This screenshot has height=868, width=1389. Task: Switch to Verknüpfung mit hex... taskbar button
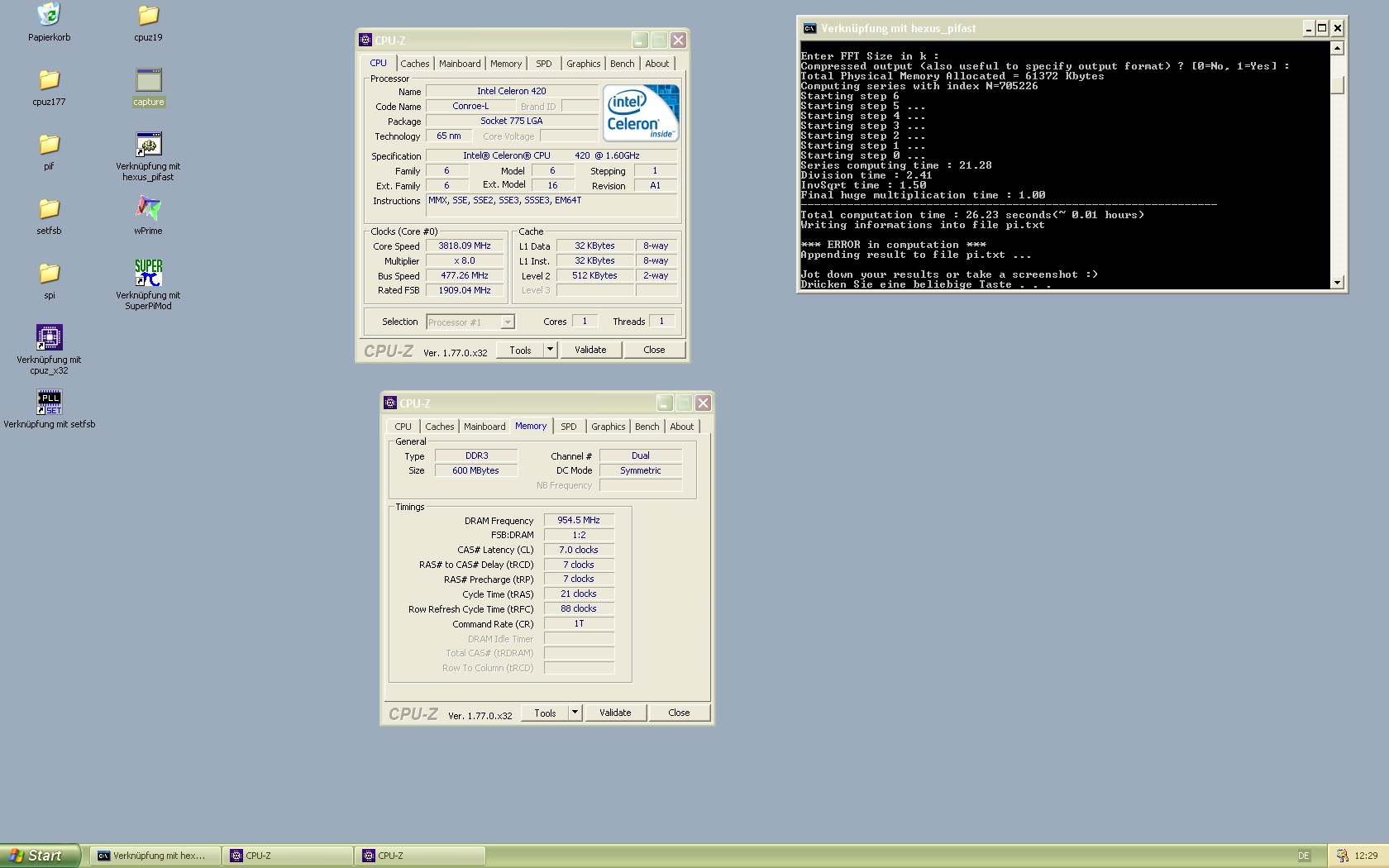tap(155, 856)
